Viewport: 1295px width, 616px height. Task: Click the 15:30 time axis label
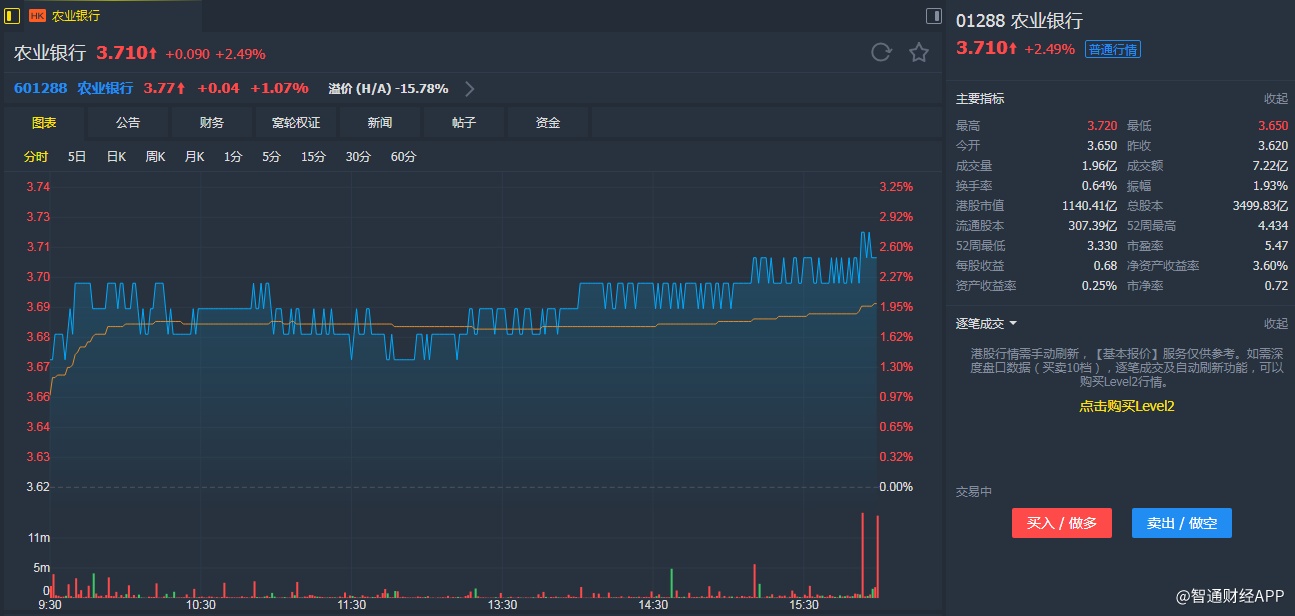[x=804, y=606]
